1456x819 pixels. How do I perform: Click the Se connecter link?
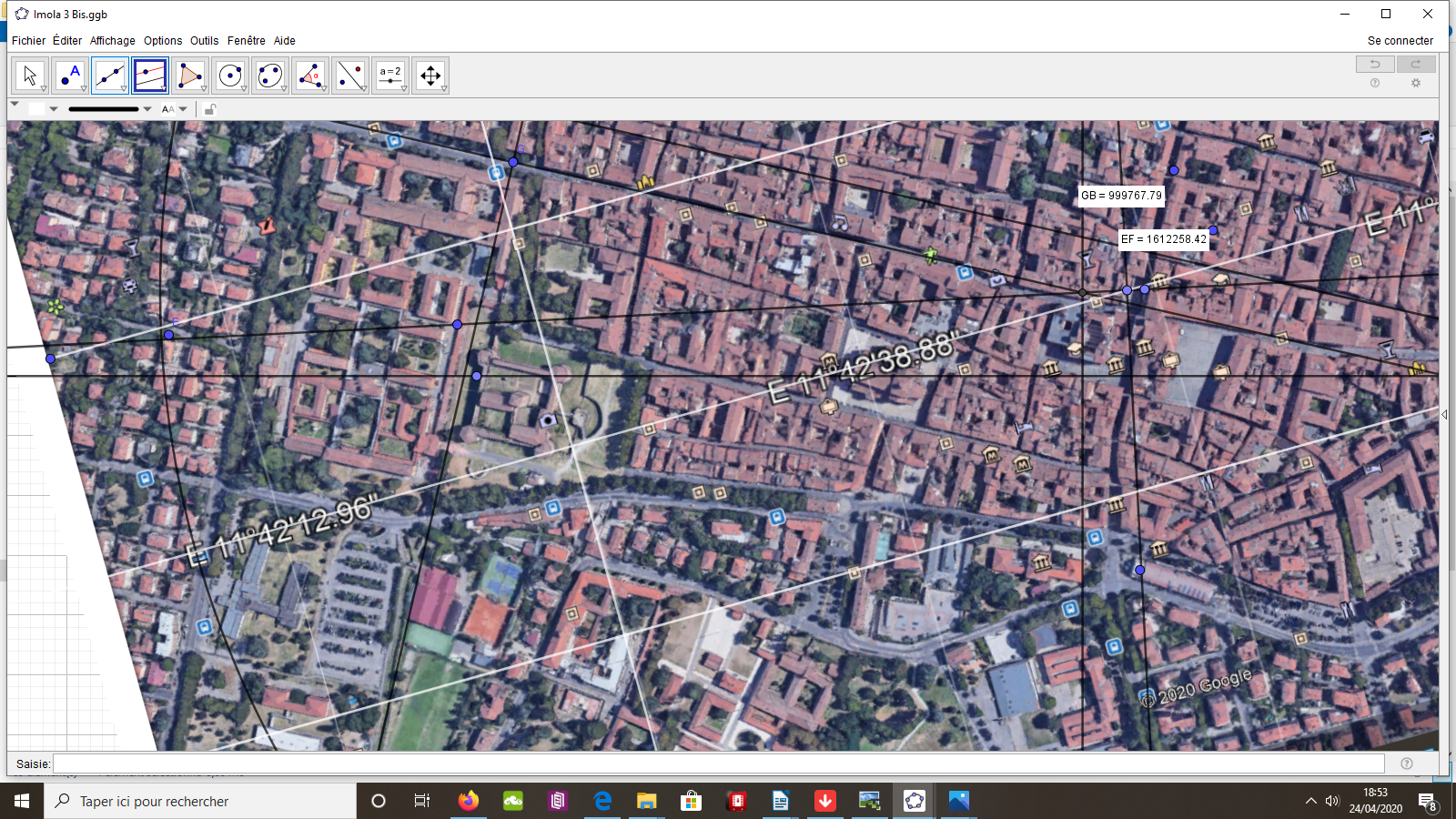click(x=1400, y=41)
